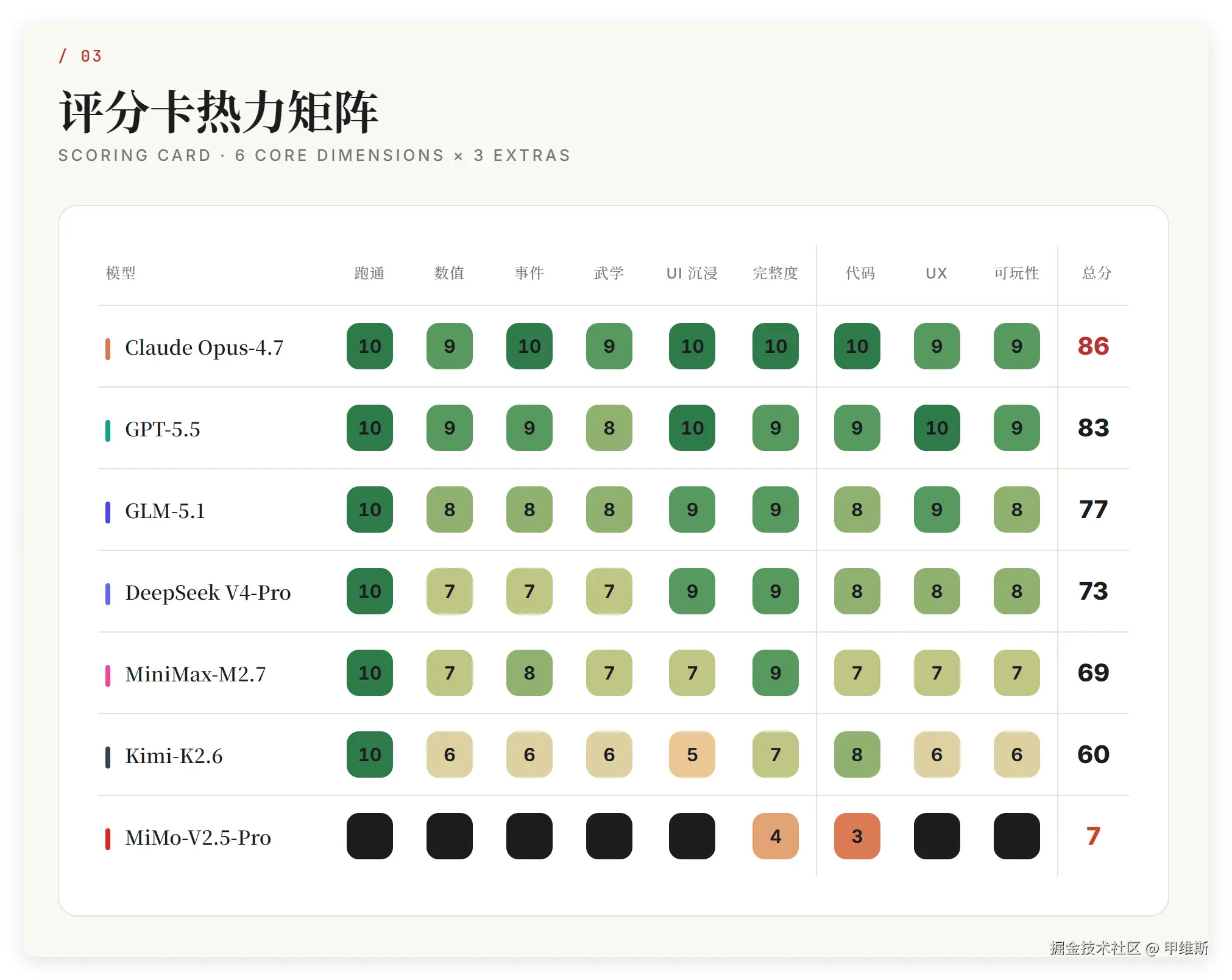Click Kimi-K2.6 完整度 score 7 tile
The image size is (1232, 980).
click(x=776, y=755)
